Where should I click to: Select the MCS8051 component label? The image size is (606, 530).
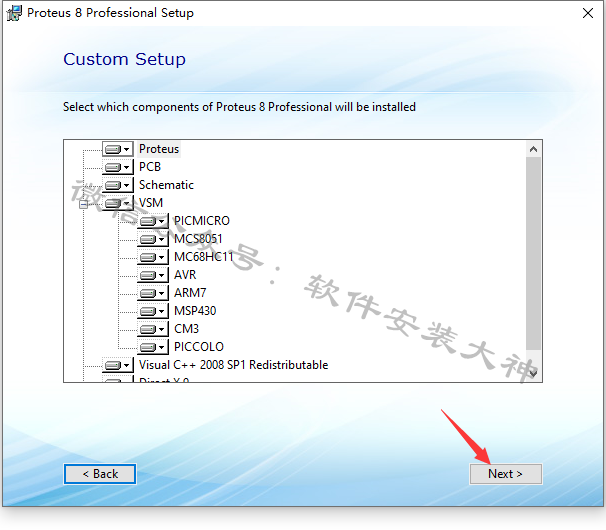click(x=198, y=239)
